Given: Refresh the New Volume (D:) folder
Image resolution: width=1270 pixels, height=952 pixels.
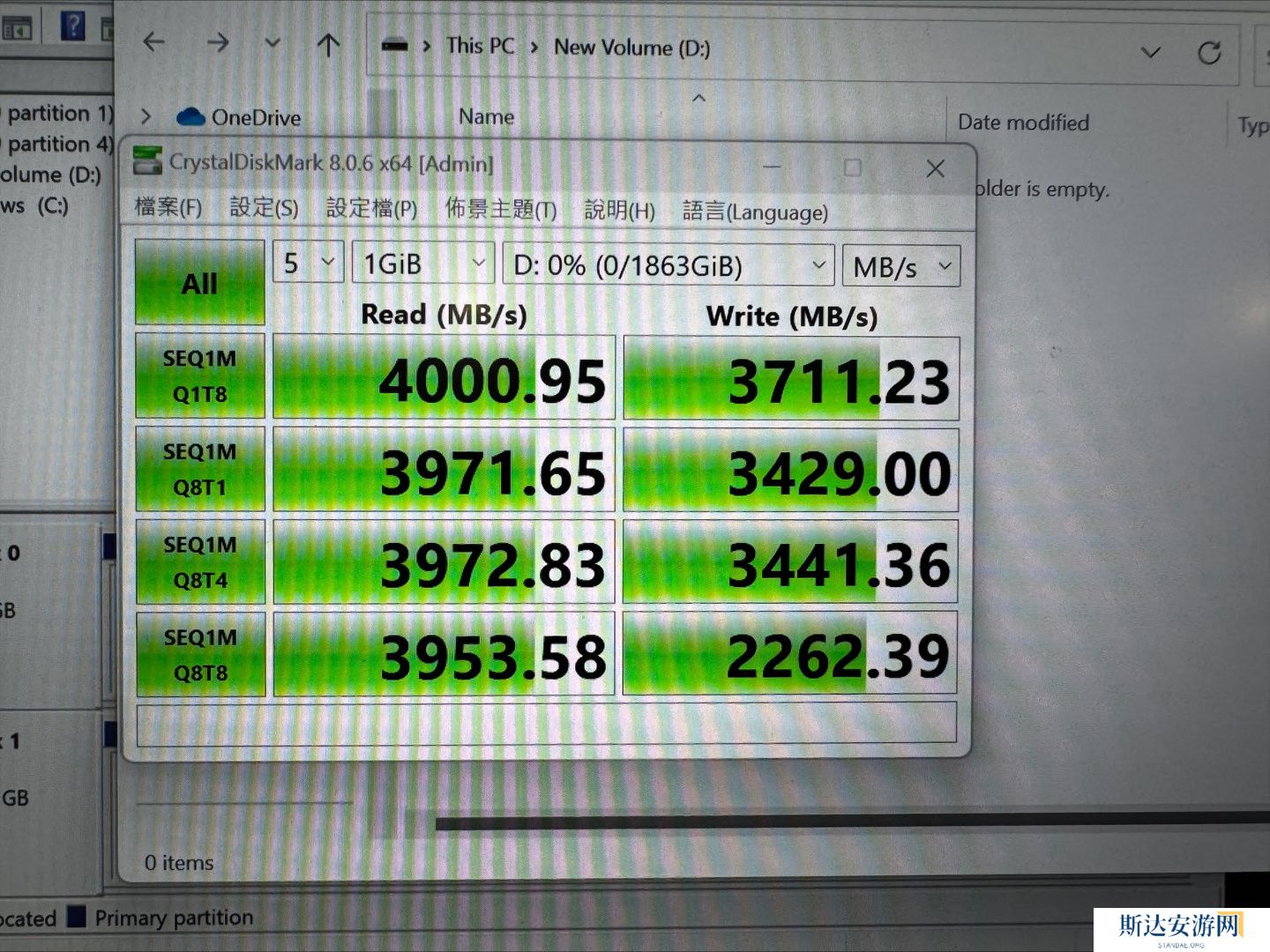Looking at the screenshot, I should click(x=1209, y=53).
